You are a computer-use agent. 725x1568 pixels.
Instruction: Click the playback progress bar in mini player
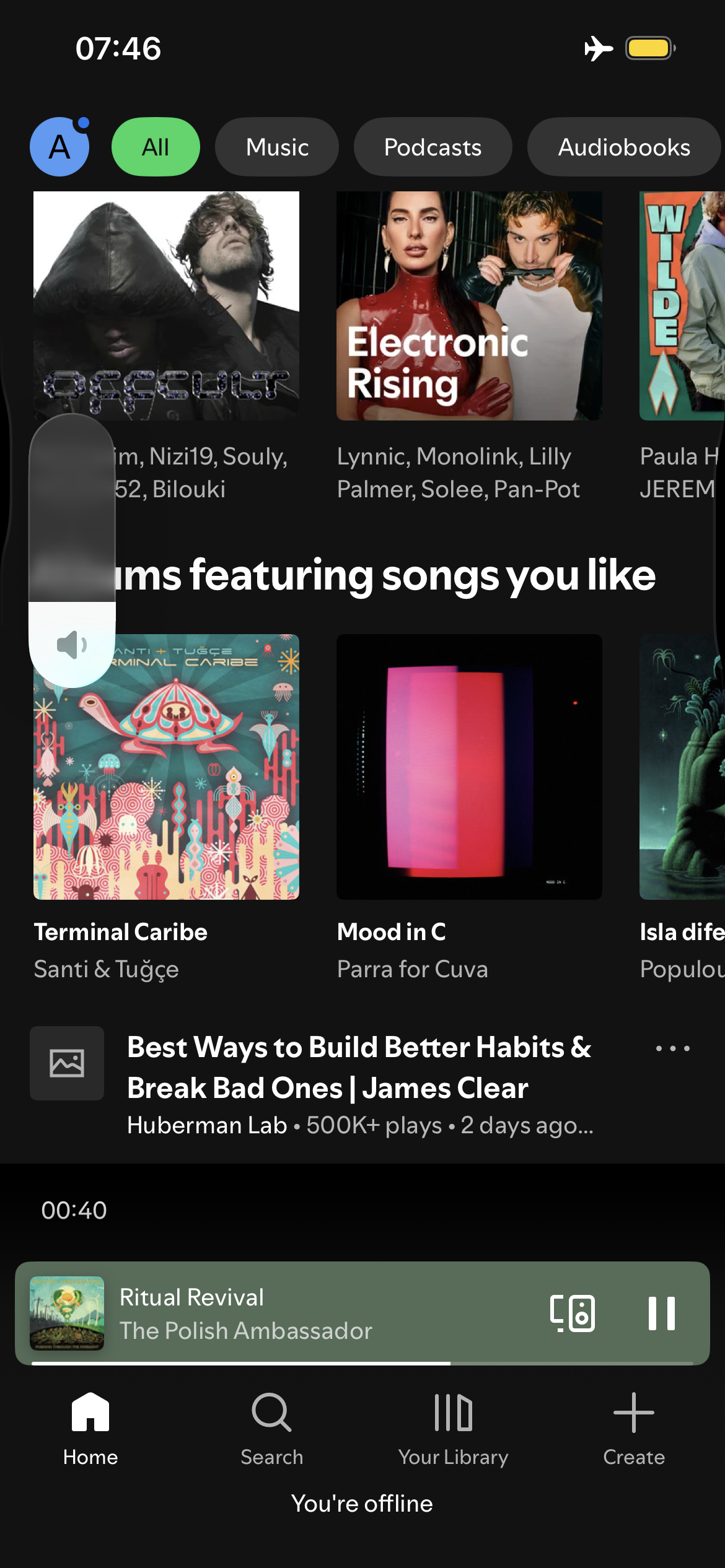[362, 1363]
